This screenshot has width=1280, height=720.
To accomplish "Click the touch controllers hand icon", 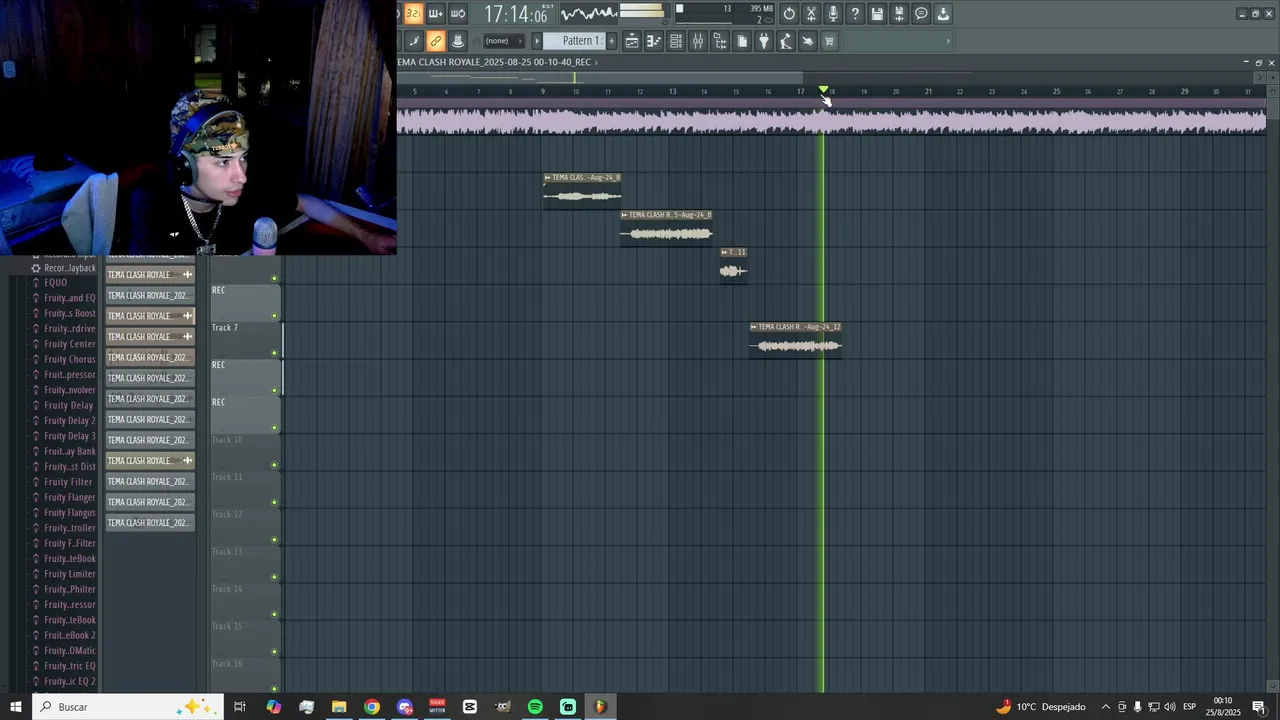I will (x=808, y=41).
